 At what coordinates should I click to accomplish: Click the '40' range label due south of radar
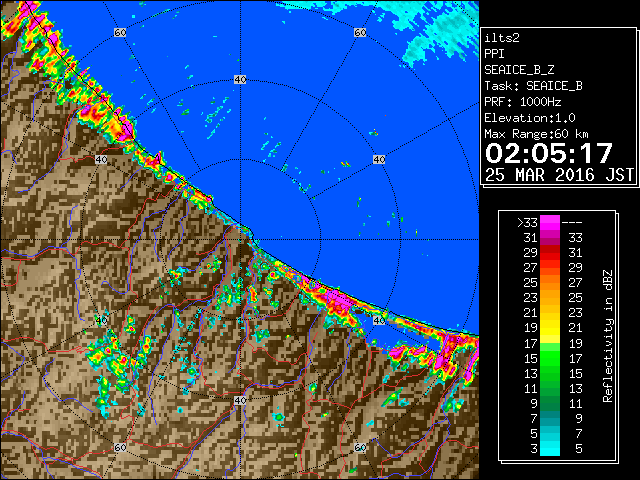[x=240, y=400]
